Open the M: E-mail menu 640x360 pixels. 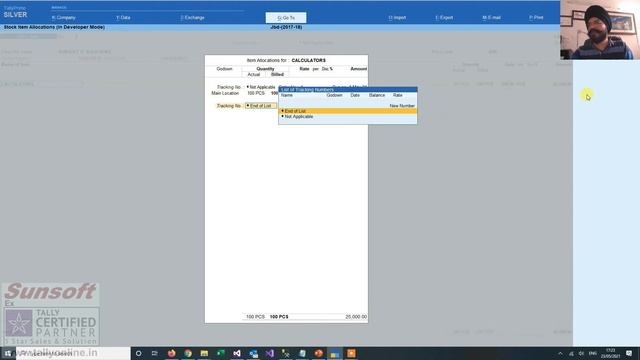(x=491, y=18)
